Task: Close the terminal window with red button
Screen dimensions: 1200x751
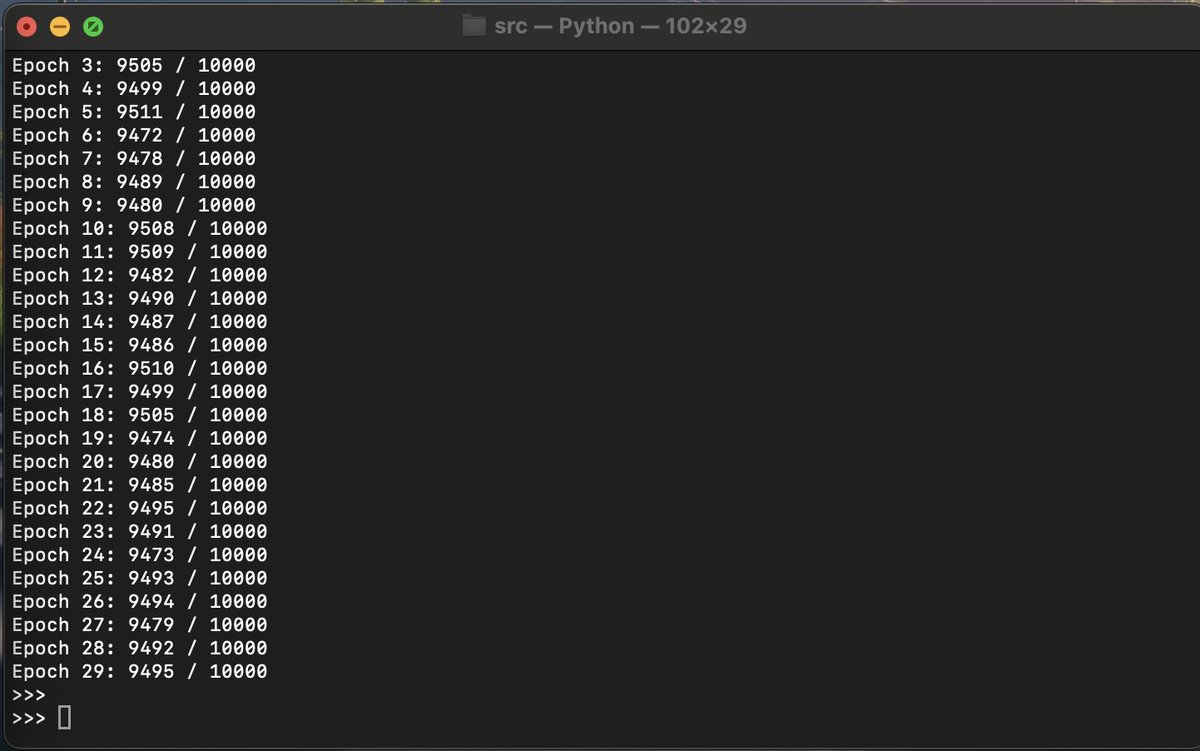Action: [28, 27]
